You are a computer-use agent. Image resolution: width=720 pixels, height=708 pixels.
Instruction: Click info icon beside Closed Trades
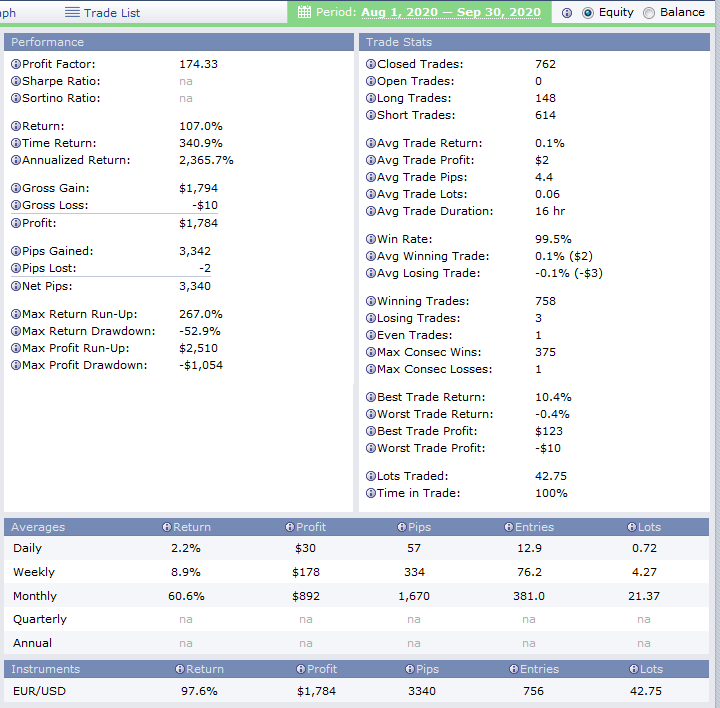371,64
